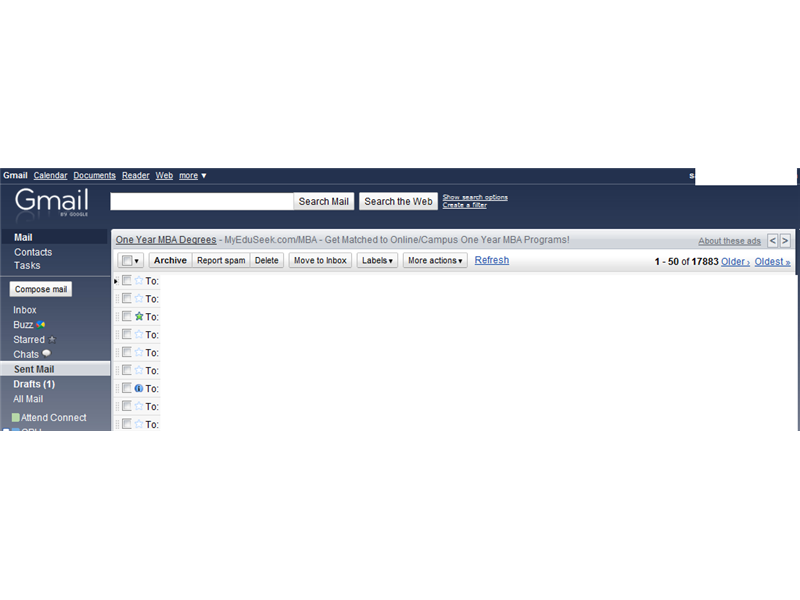
Task: Show next ad with right arrow
Action: click(785, 240)
